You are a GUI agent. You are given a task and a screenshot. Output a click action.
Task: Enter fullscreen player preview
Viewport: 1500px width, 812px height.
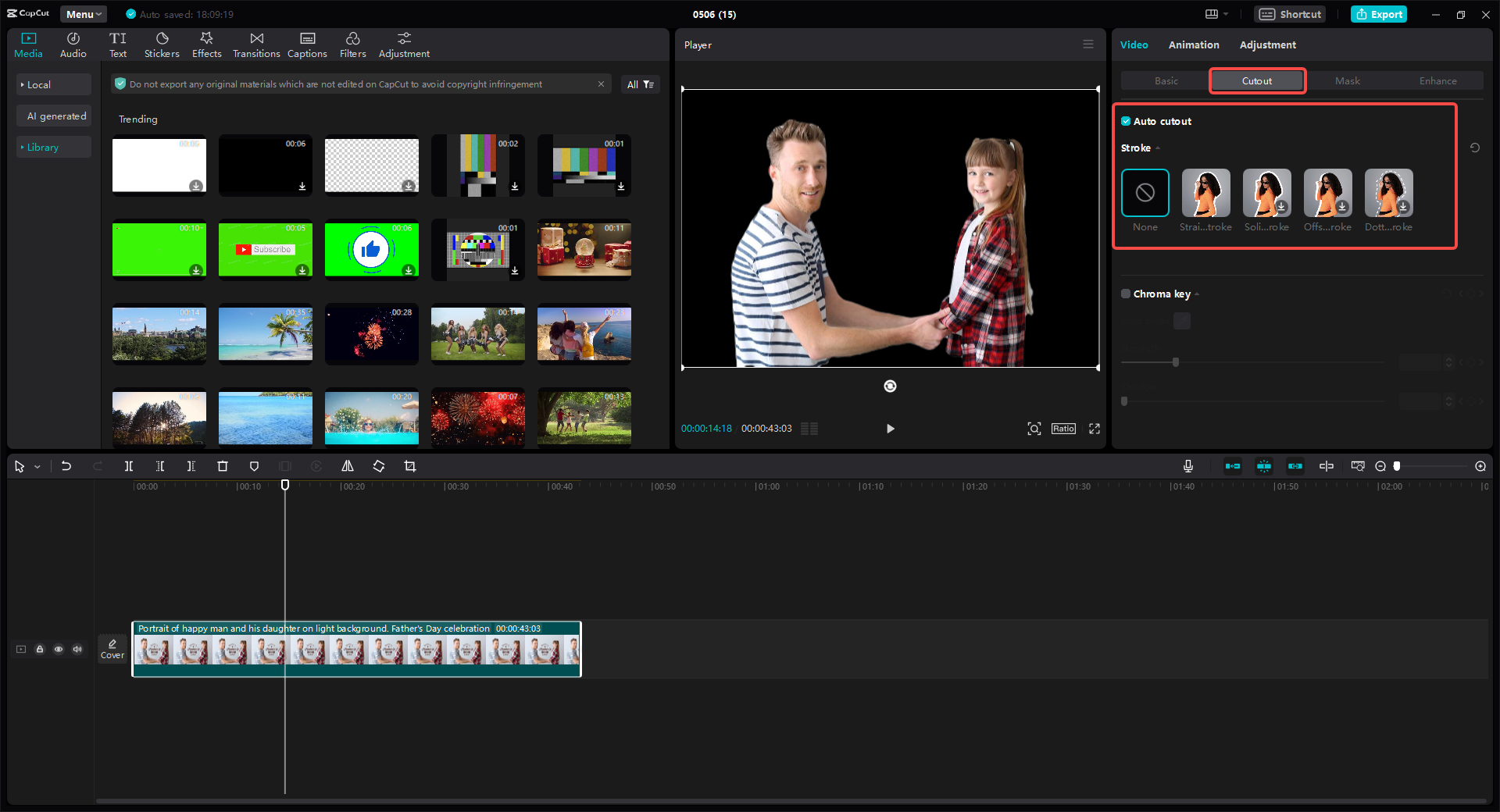(x=1095, y=429)
